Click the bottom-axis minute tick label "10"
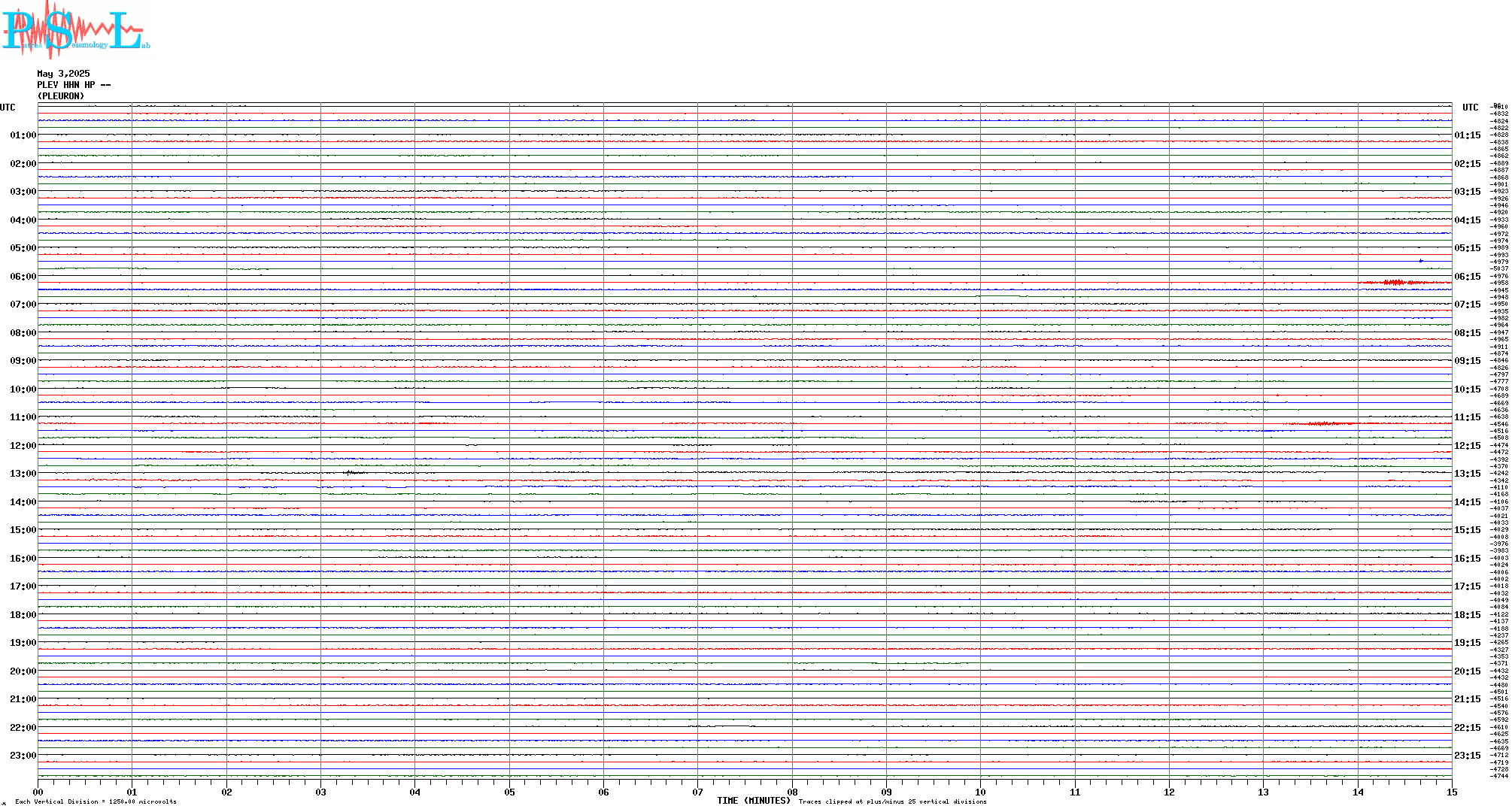The width and height of the screenshot is (1512, 812). coord(980,792)
